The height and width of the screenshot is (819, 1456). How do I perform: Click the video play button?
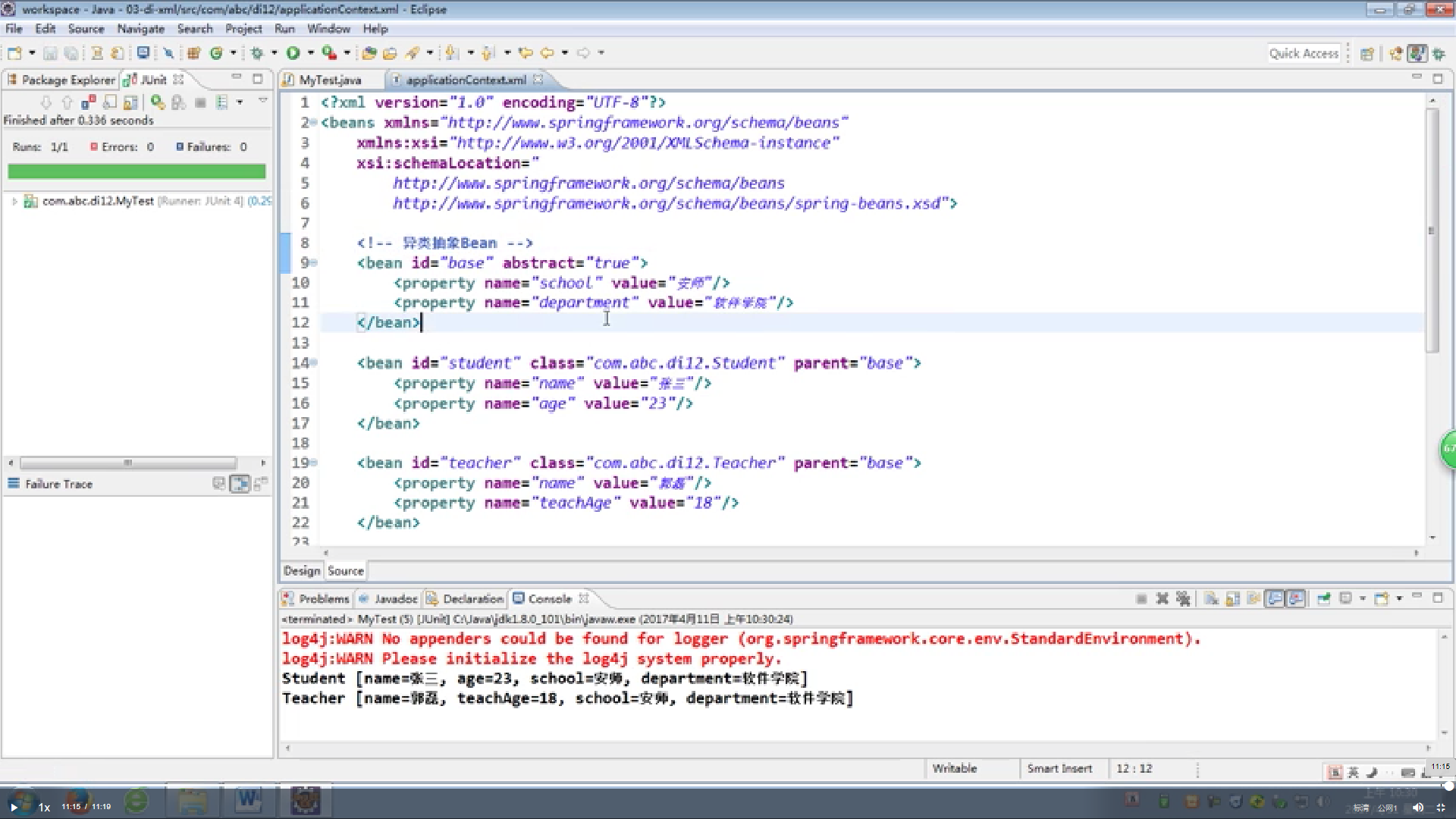14,808
